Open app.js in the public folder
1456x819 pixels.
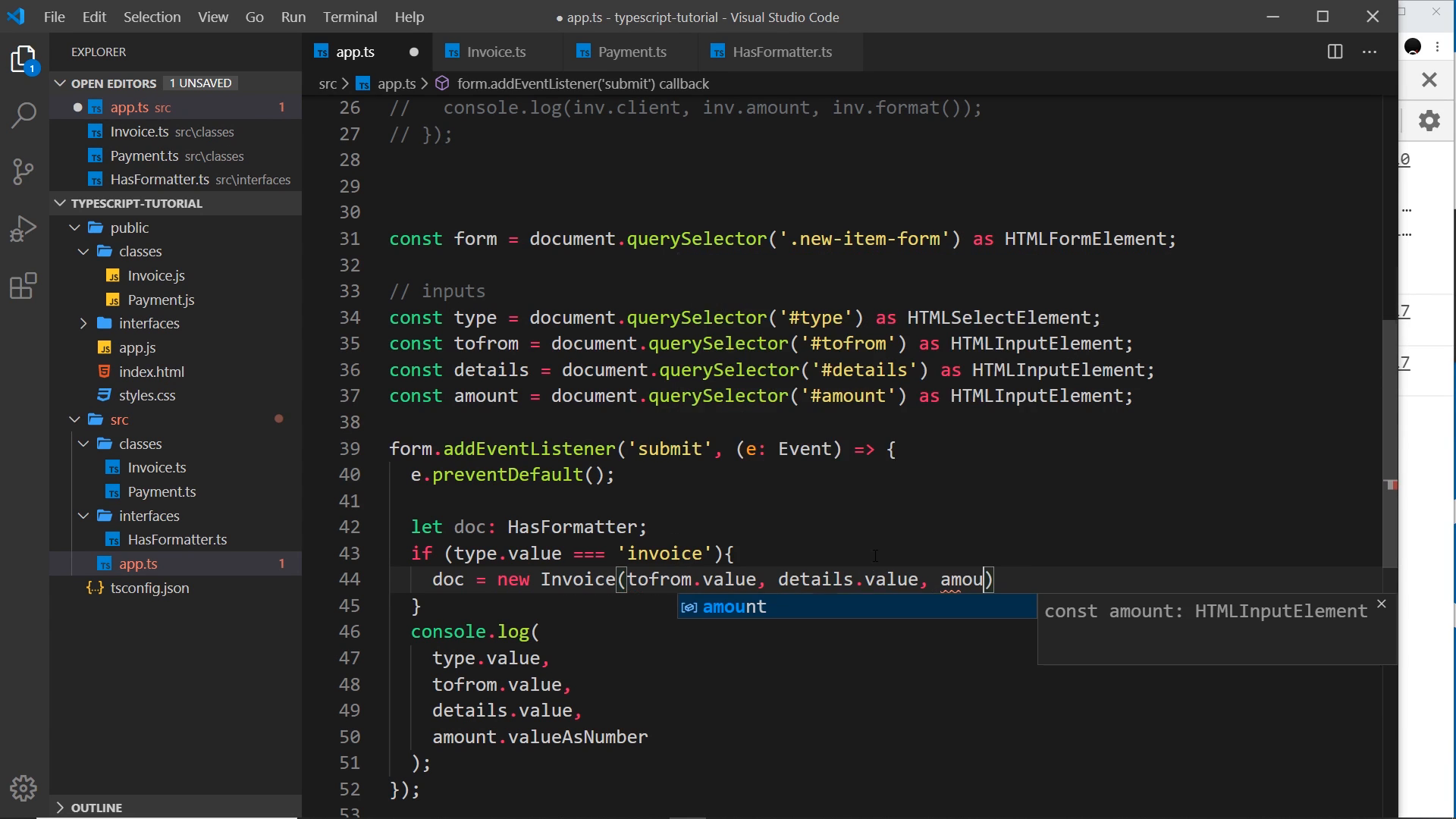pyautogui.click(x=137, y=348)
